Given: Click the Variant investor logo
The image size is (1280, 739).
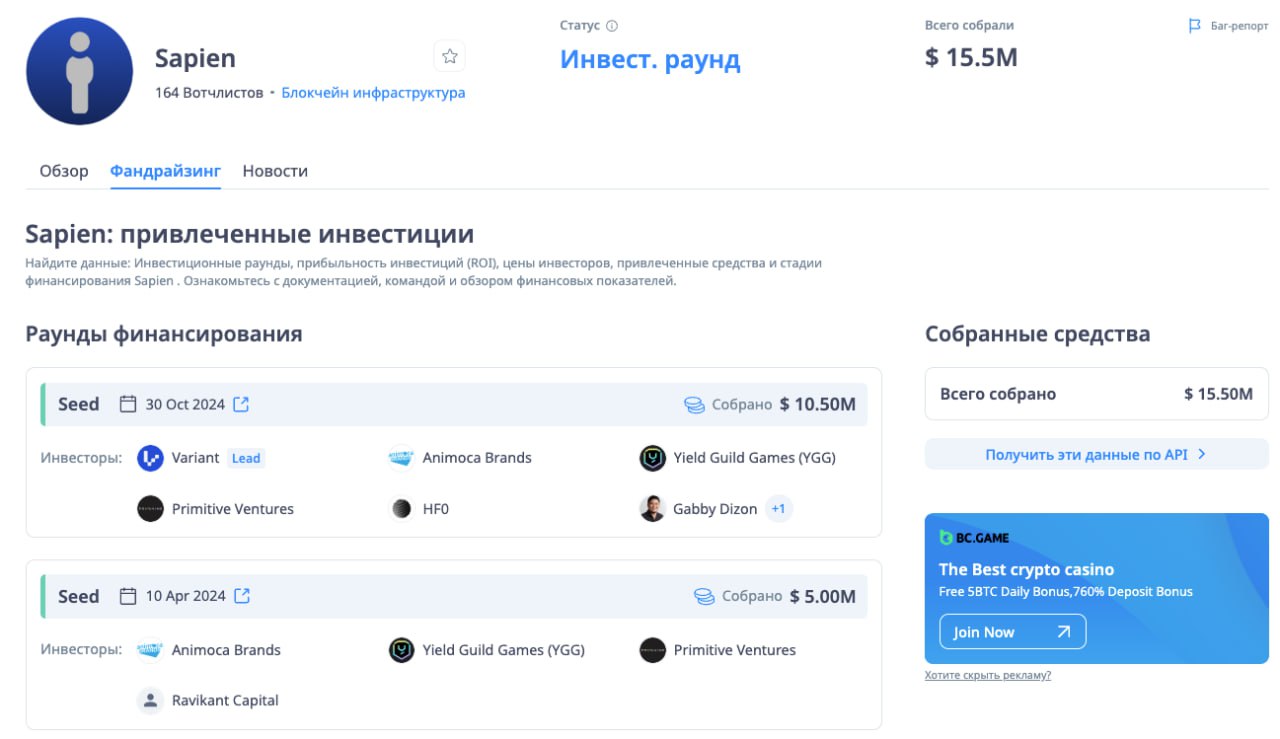Looking at the screenshot, I should coord(150,458).
